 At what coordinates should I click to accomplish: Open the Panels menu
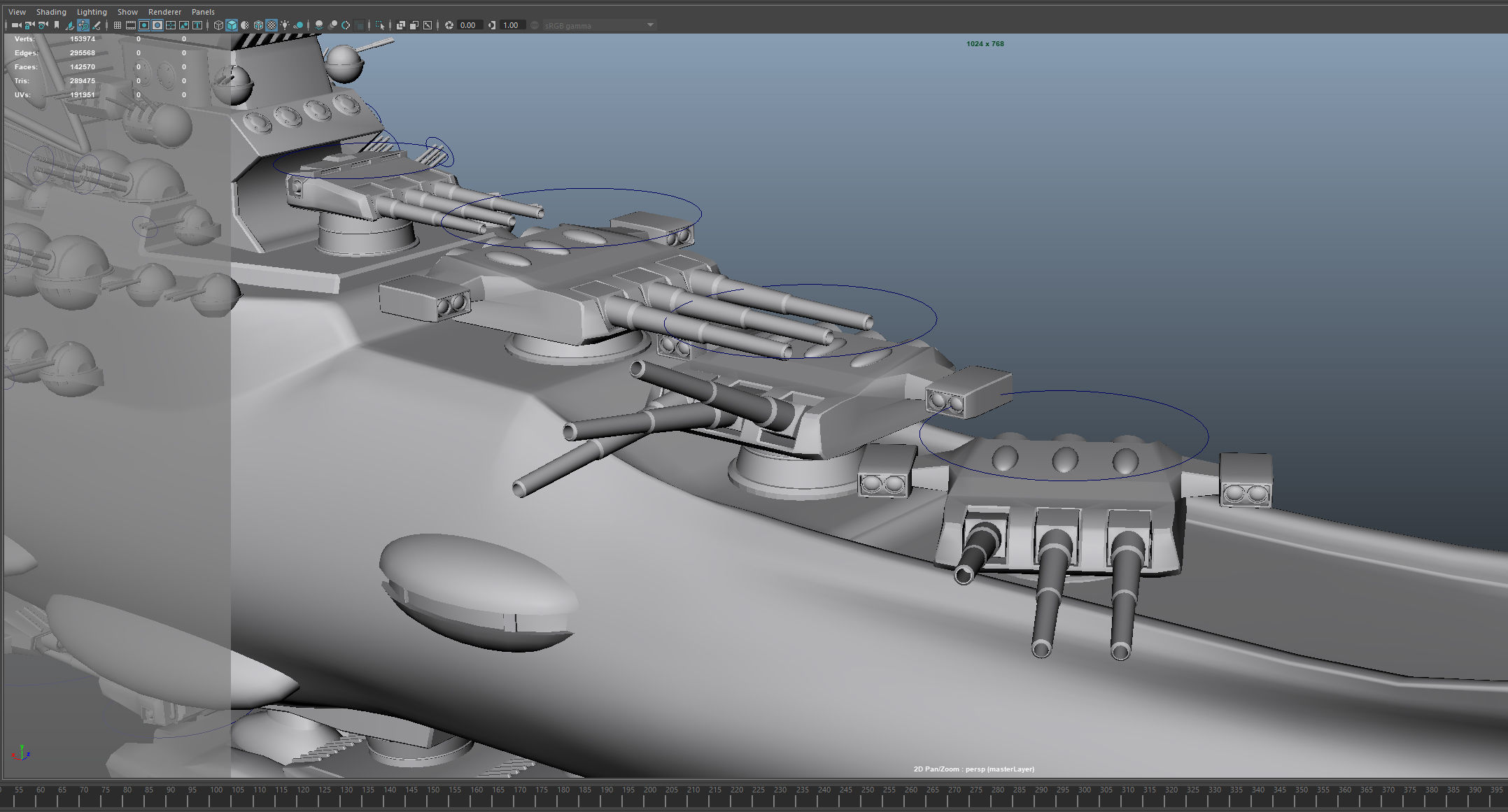click(x=202, y=11)
